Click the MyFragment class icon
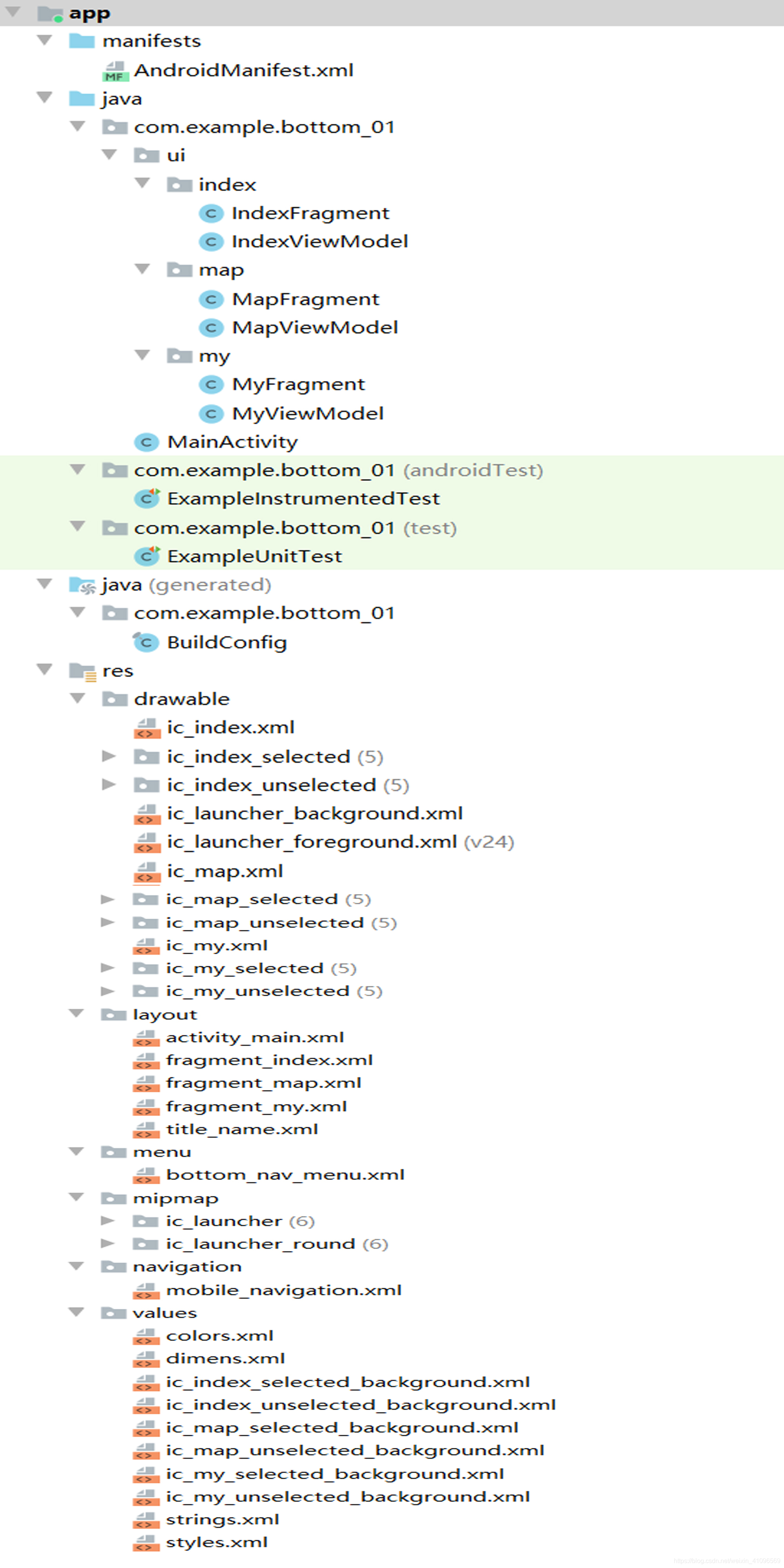This screenshot has height=1568, width=784. 211,385
